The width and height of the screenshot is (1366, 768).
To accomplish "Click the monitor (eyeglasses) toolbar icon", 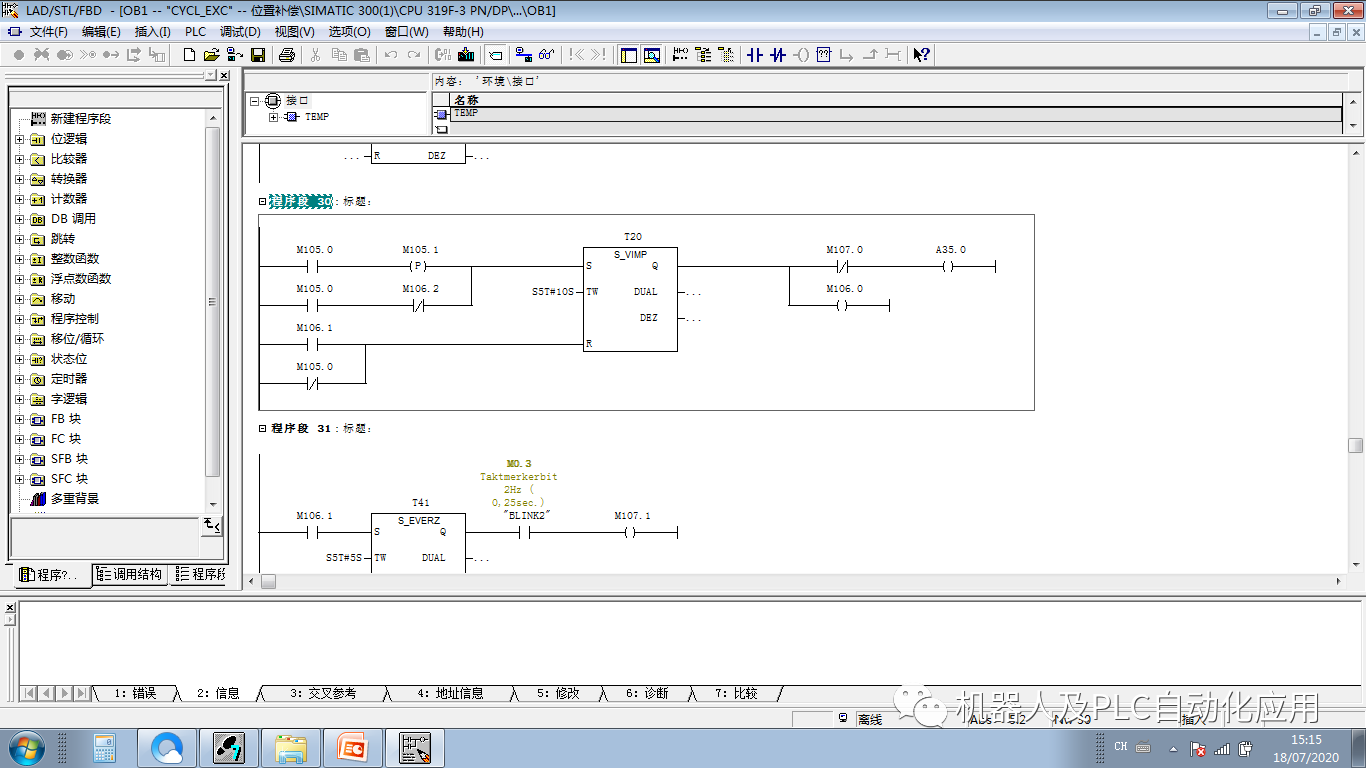I will 546,55.
